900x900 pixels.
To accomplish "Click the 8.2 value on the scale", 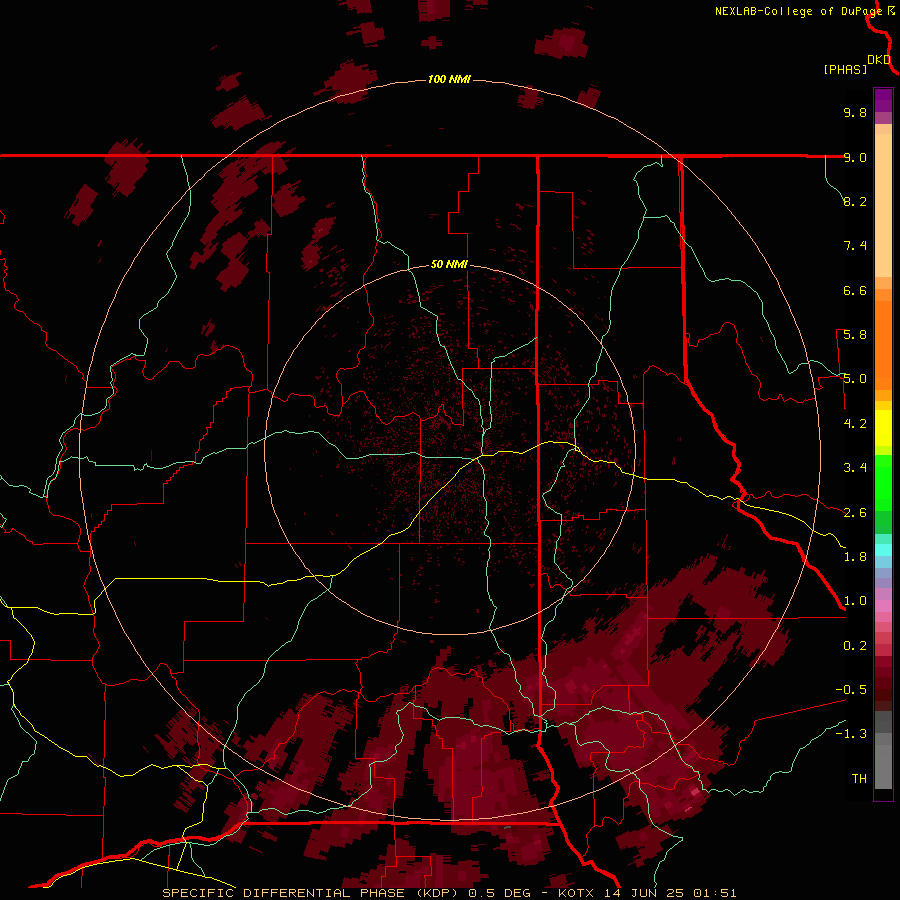I will [x=855, y=201].
